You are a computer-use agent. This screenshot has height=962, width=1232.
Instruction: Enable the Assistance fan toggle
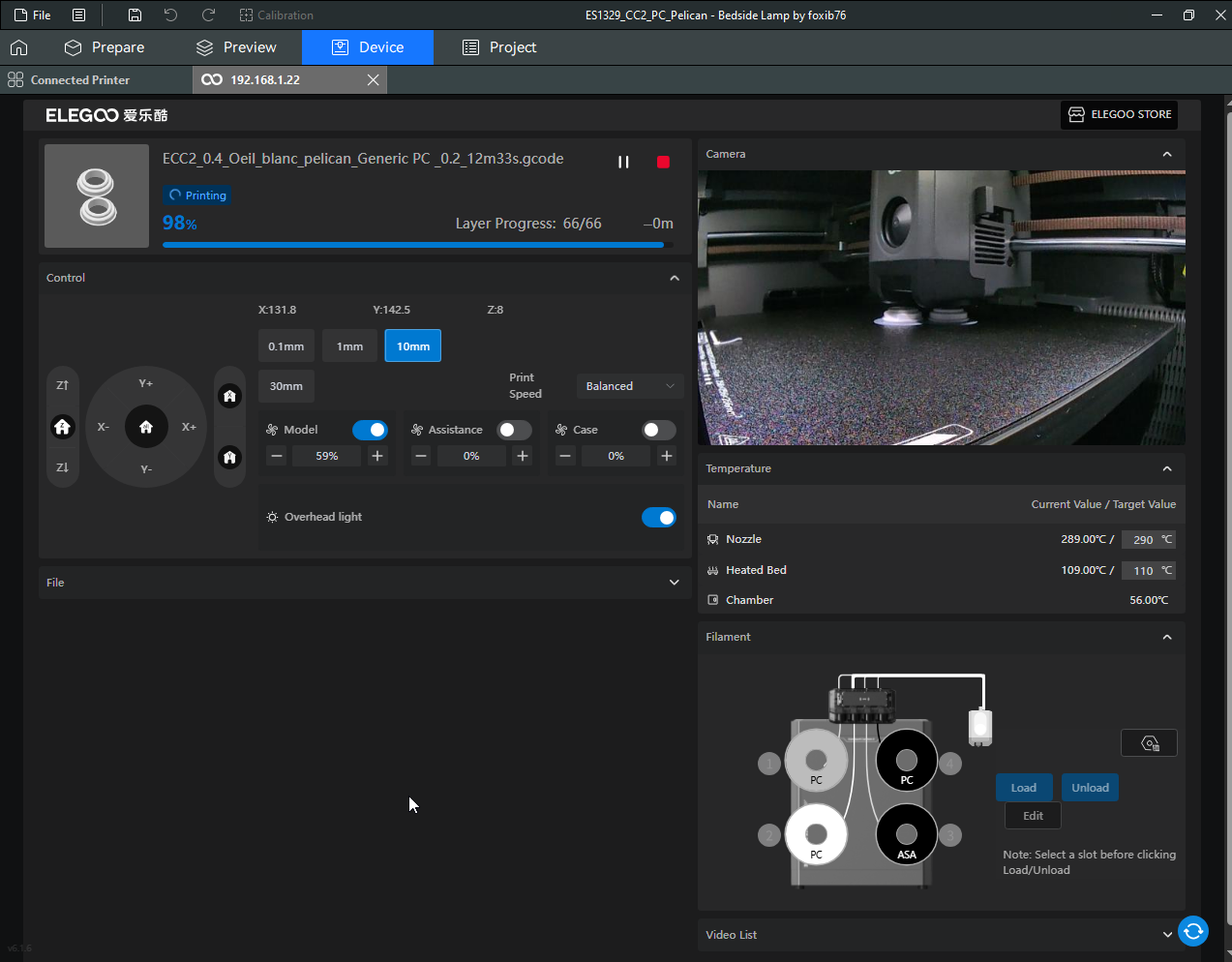(514, 430)
